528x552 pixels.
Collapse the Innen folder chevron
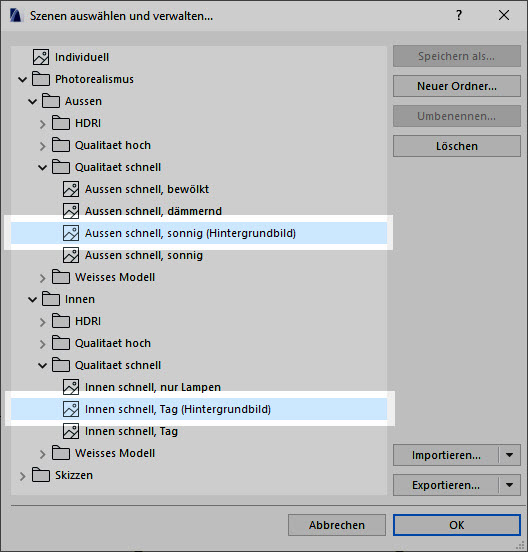[32, 300]
